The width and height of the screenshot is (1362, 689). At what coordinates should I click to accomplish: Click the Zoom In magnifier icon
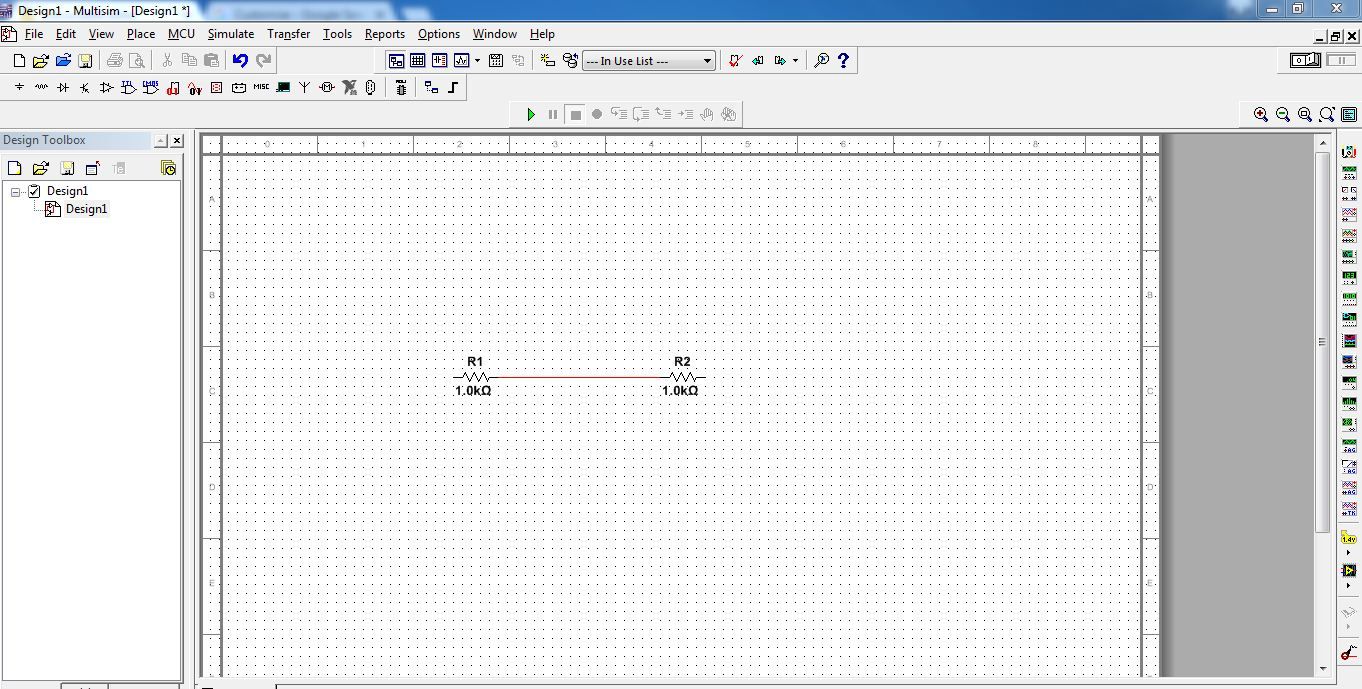click(x=1261, y=113)
